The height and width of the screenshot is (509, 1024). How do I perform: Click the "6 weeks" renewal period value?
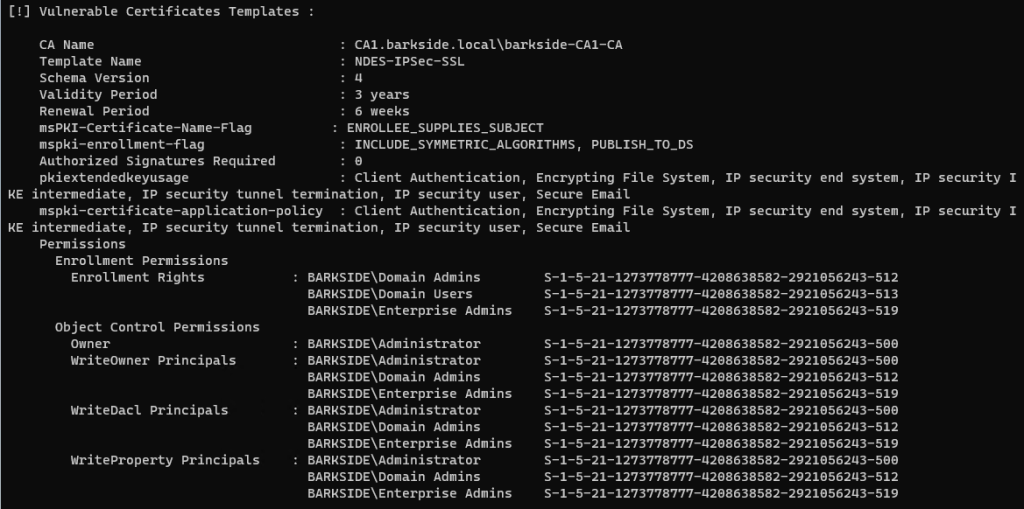pyautogui.click(x=382, y=111)
